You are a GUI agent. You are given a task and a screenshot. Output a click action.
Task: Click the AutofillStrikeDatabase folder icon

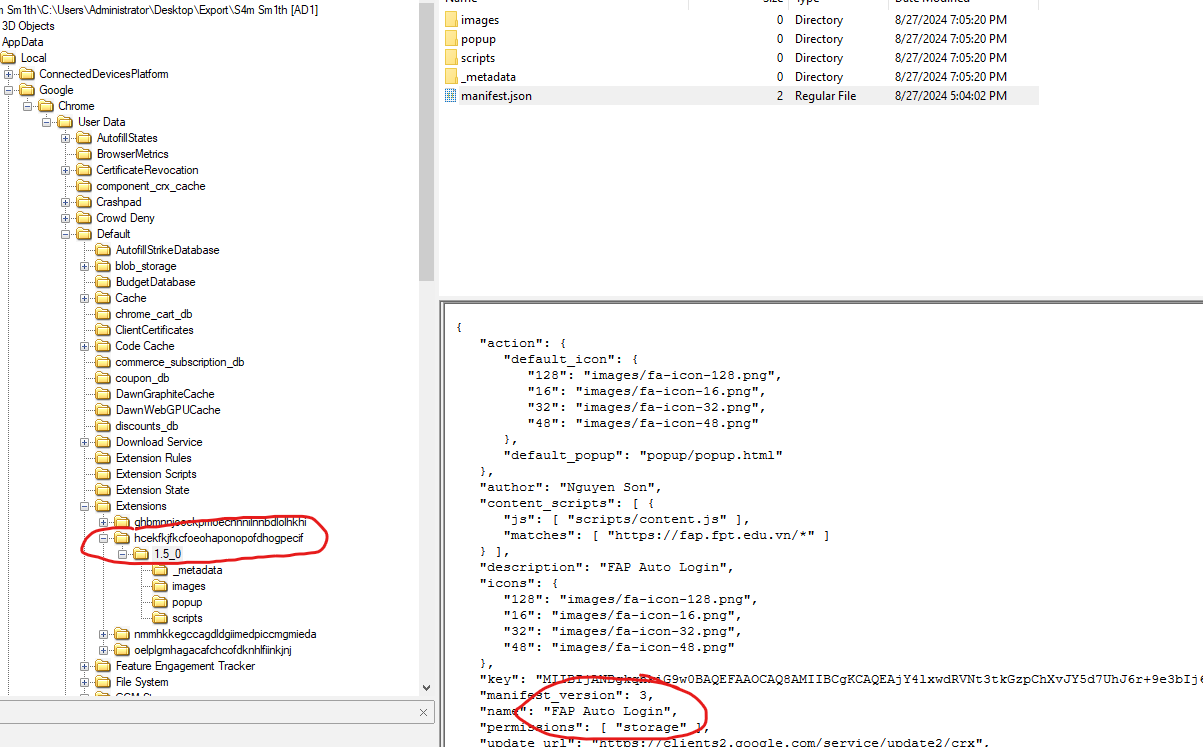click(x=104, y=250)
